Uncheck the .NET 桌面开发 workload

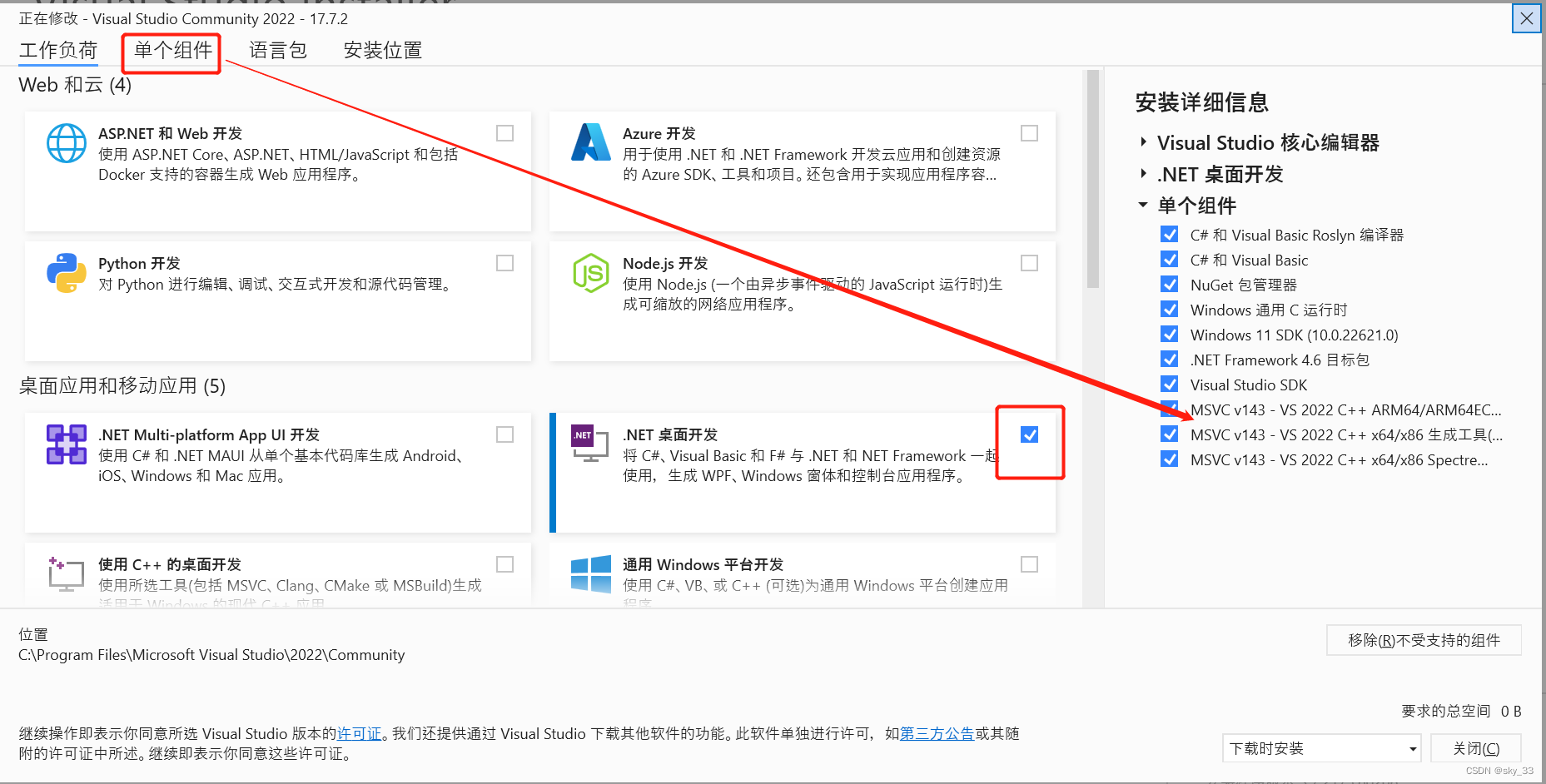pyautogui.click(x=1030, y=434)
